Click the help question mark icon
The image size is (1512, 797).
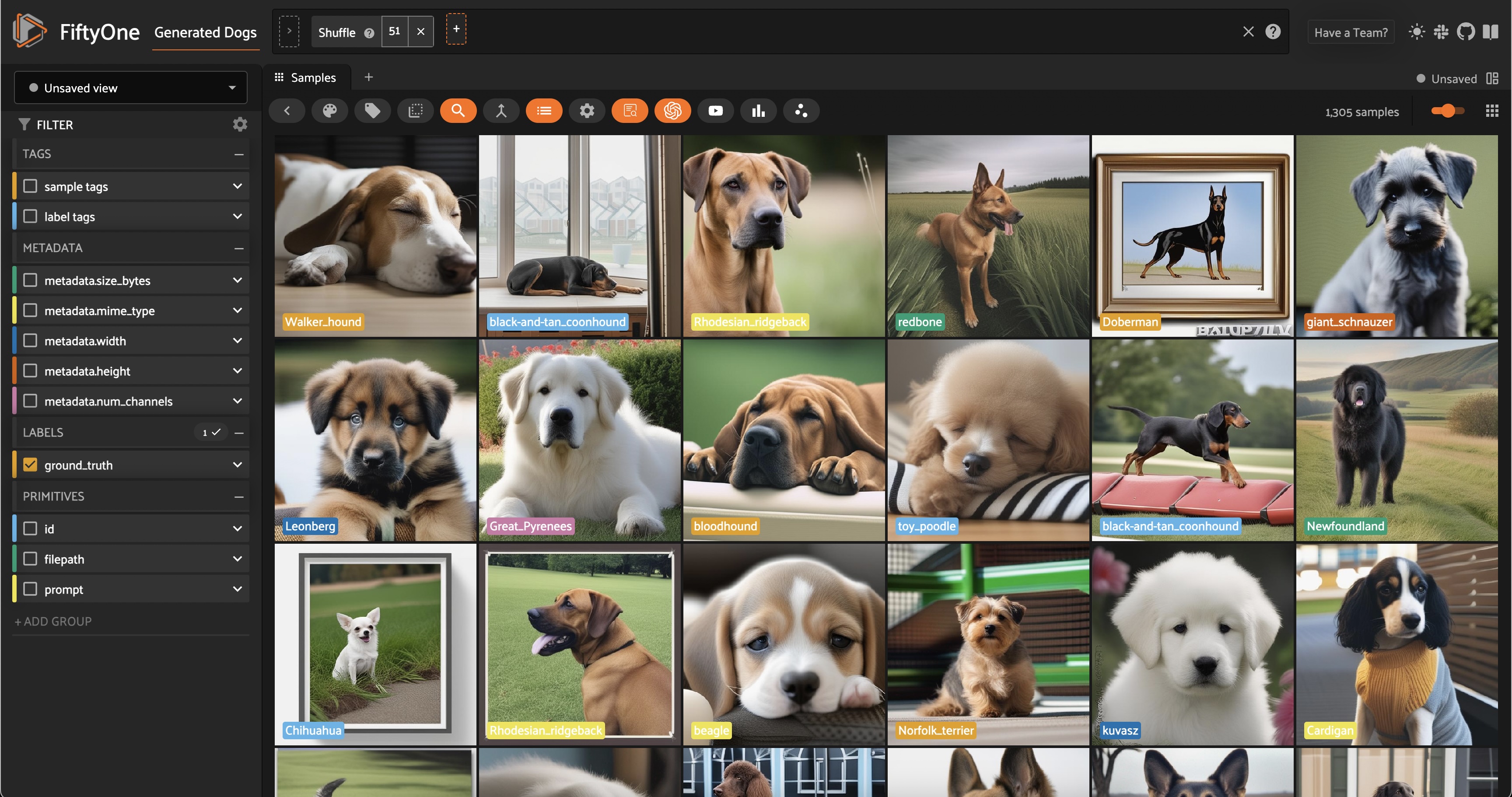[x=1273, y=31]
